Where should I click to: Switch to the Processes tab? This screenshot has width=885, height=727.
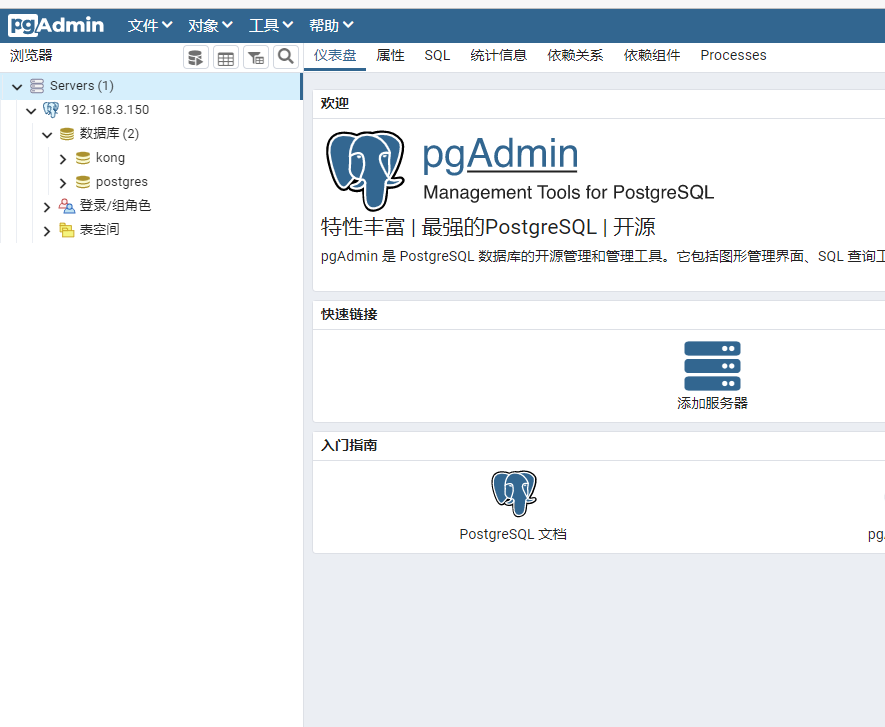tap(733, 55)
